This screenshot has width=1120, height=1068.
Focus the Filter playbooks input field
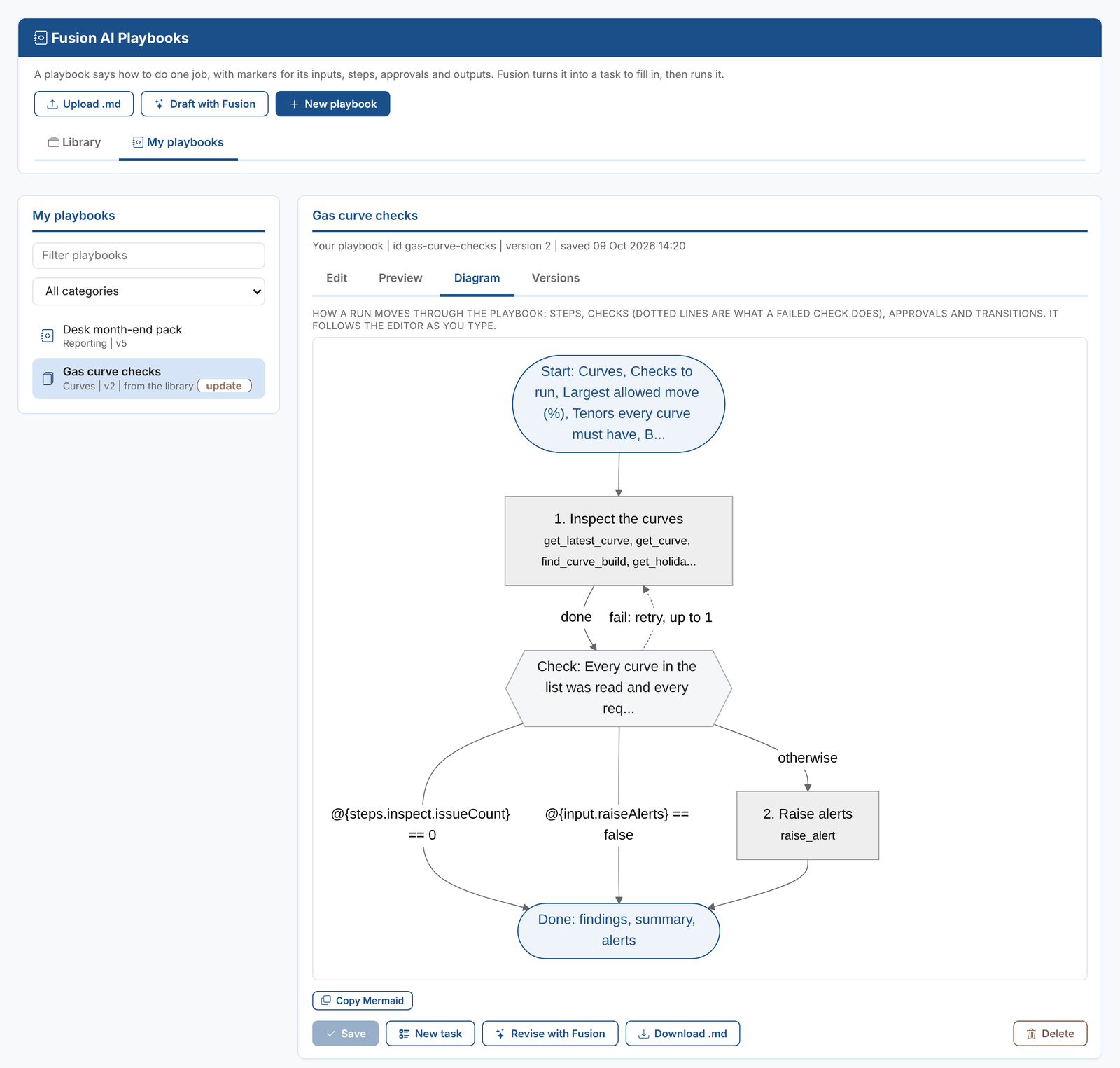(x=148, y=256)
